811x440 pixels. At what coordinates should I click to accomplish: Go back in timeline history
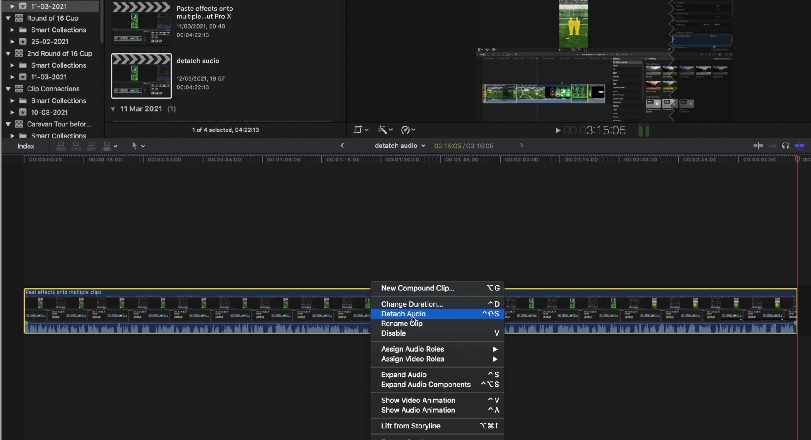(342, 146)
